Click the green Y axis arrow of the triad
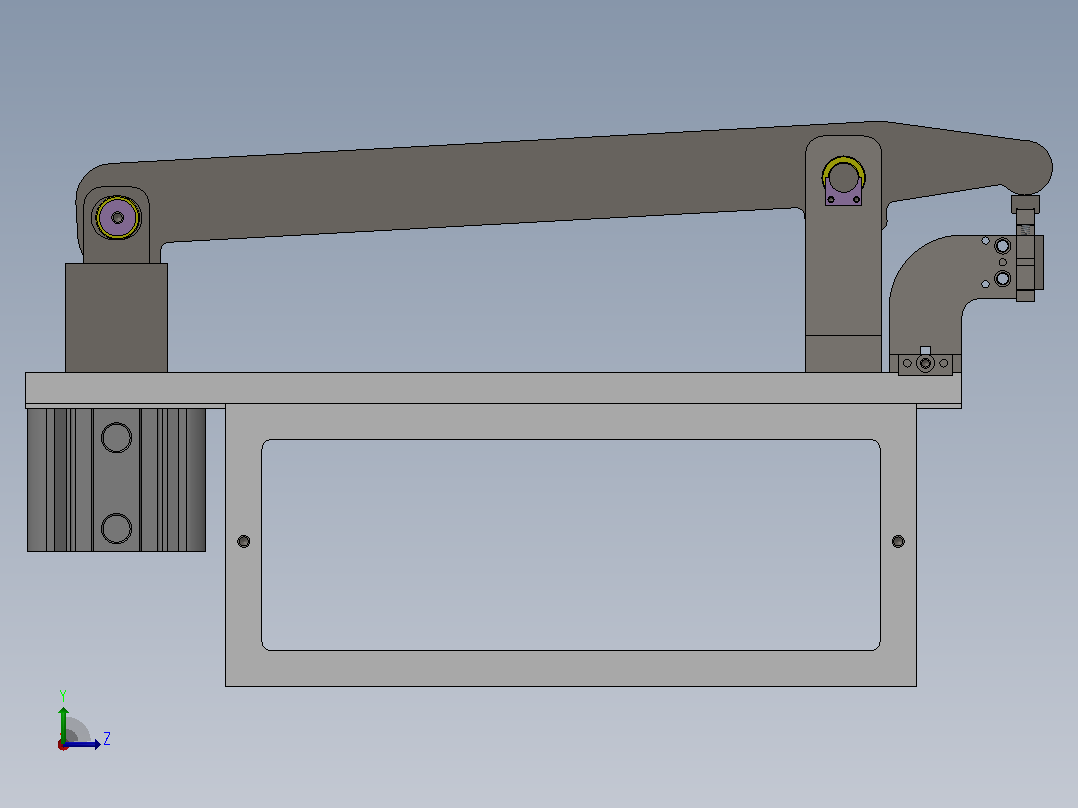 (x=63, y=723)
